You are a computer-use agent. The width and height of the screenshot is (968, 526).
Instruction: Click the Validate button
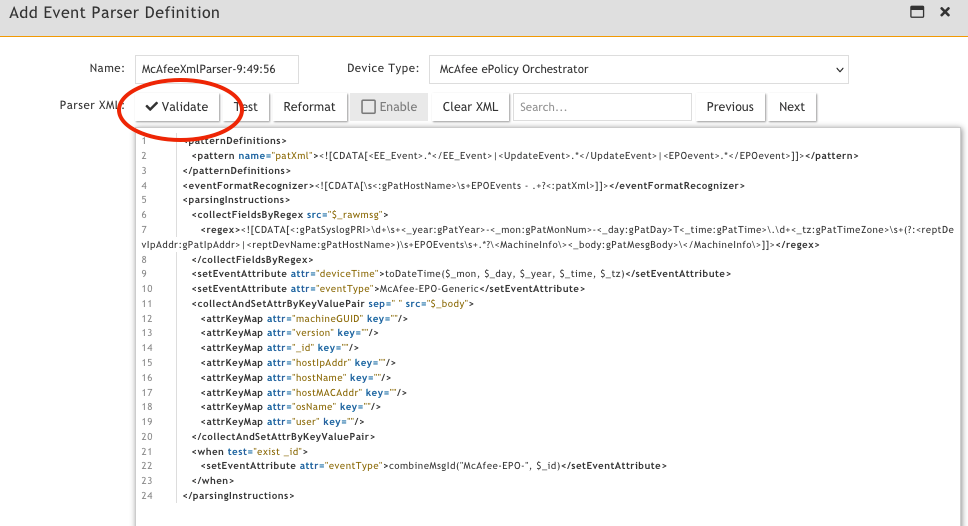pos(177,107)
